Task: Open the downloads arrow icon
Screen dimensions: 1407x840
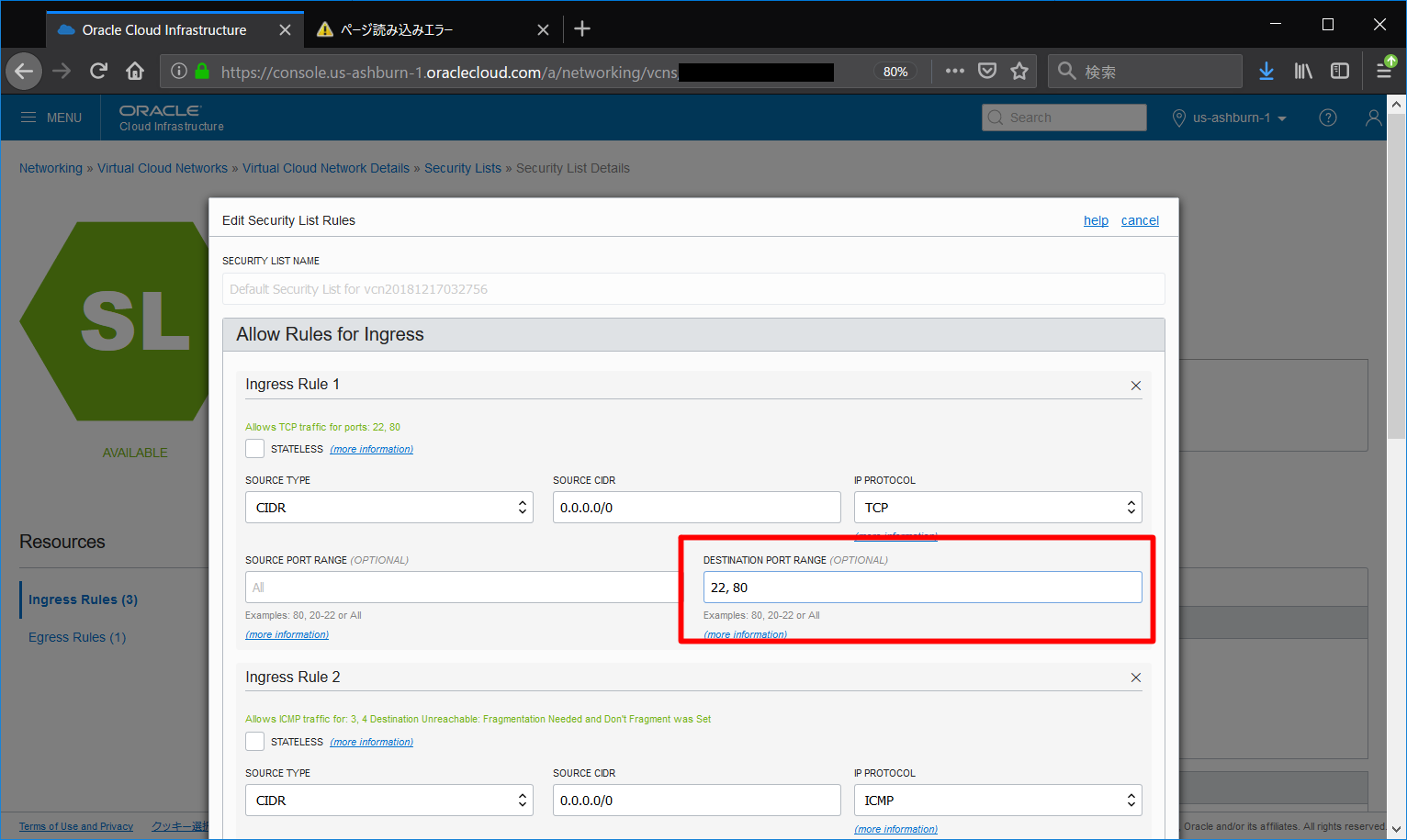Action: (x=1266, y=71)
